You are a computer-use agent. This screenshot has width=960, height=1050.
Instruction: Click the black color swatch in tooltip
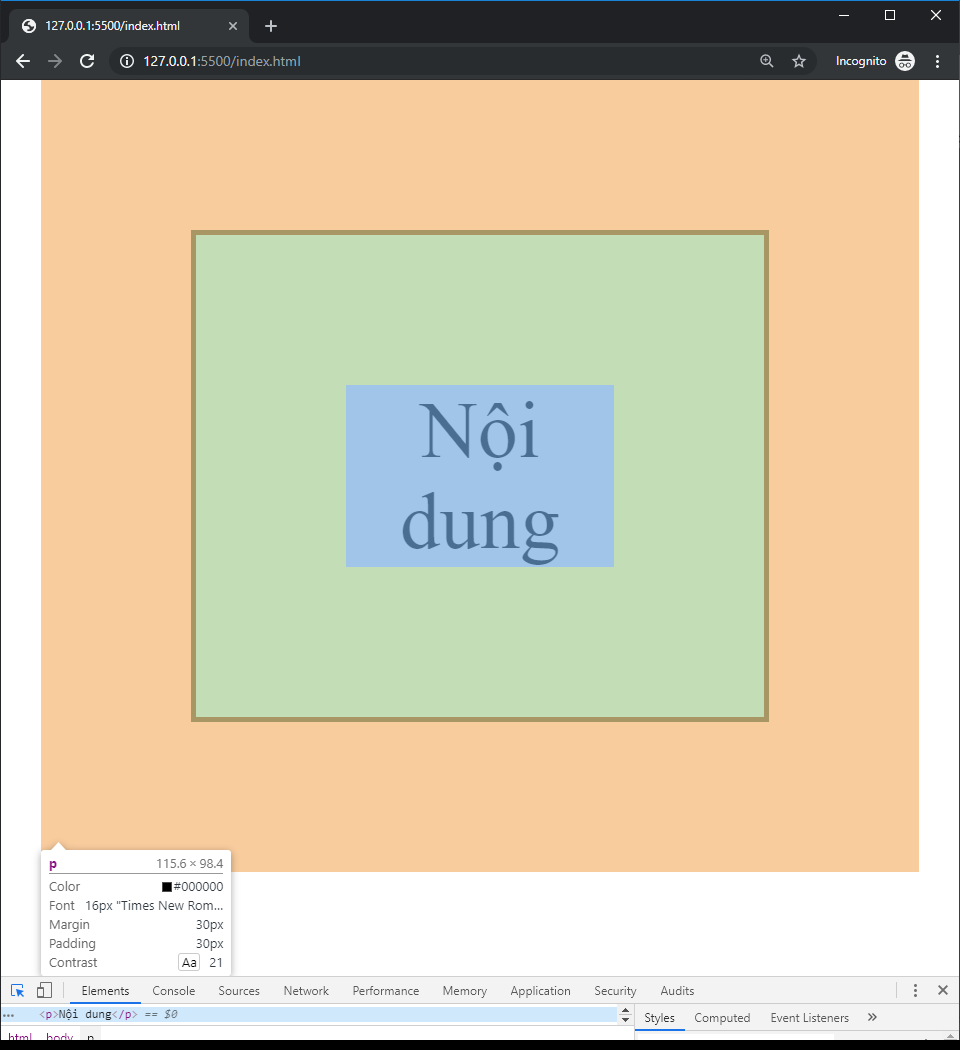pyautogui.click(x=167, y=887)
